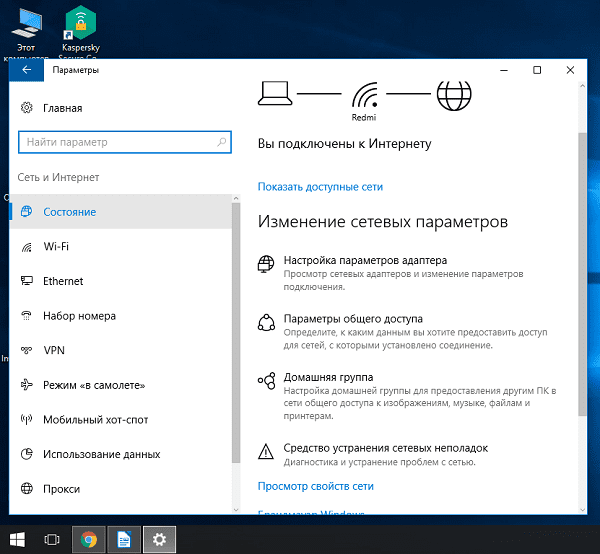Go to Набор номера settings
This screenshot has height=554, width=600.
[79, 316]
